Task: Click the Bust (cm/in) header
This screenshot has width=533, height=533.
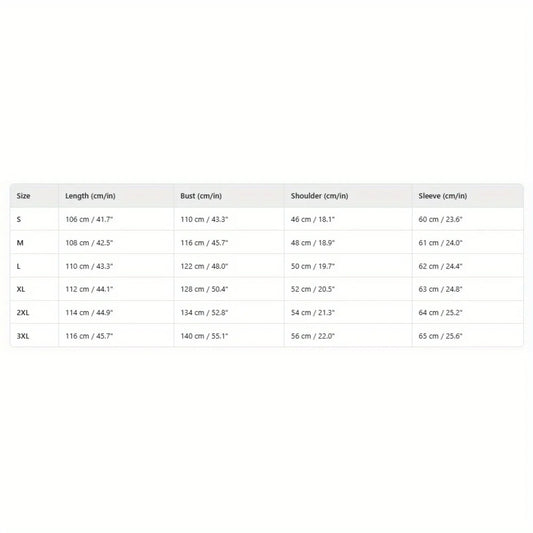Action: click(201, 196)
